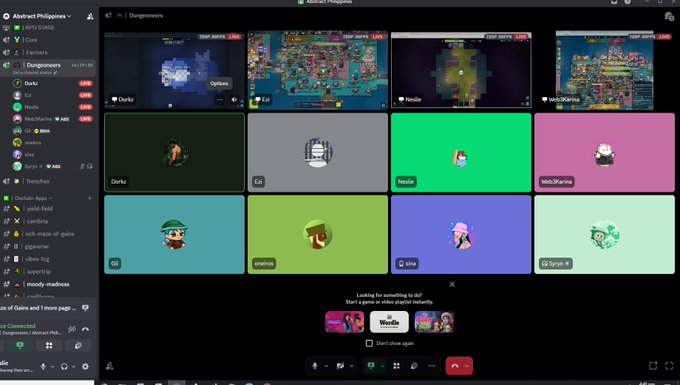Check the Don't show again box
The width and height of the screenshot is (680, 385).
pyautogui.click(x=369, y=343)
